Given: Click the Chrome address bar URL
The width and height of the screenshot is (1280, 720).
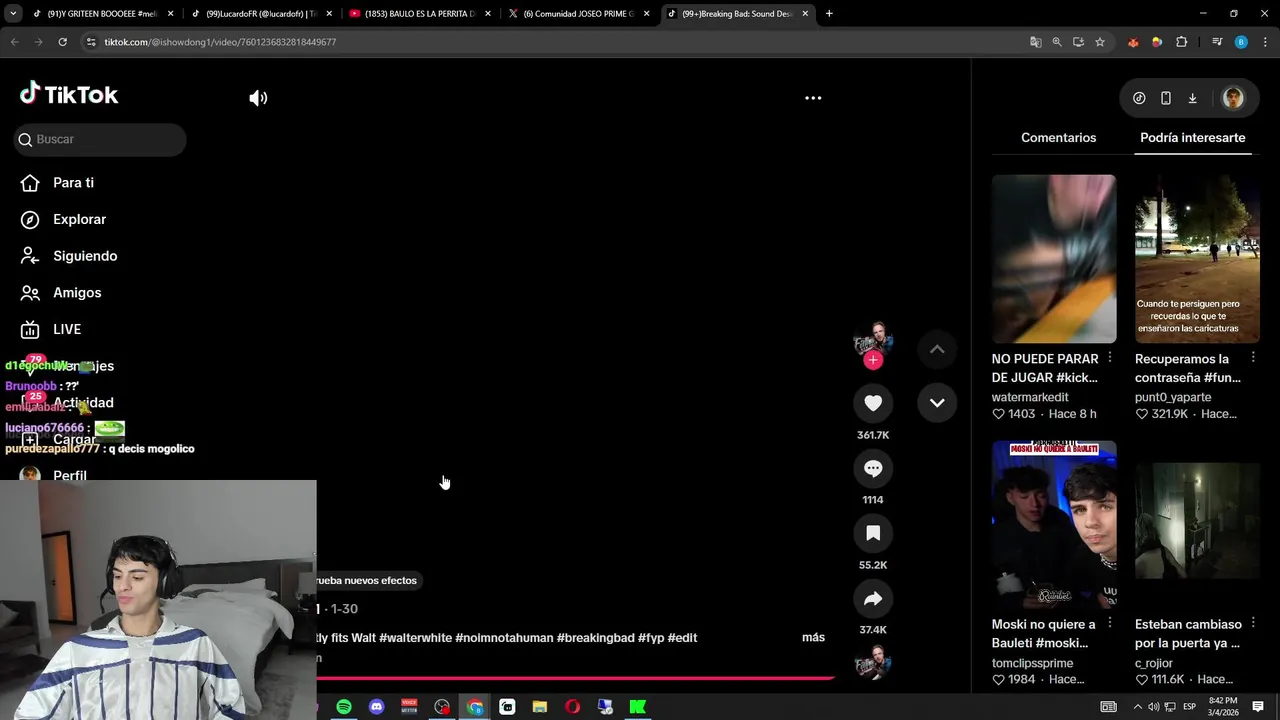Looking at the screenshot, I should (220, 42).
